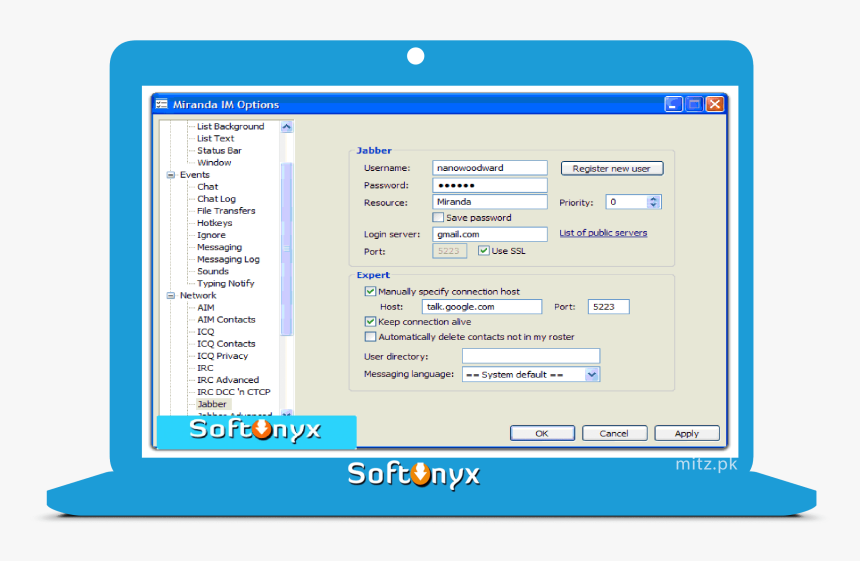The width and height of the screenshot is (860, 561).
Task: Click the Username input field
Action: 490,168
